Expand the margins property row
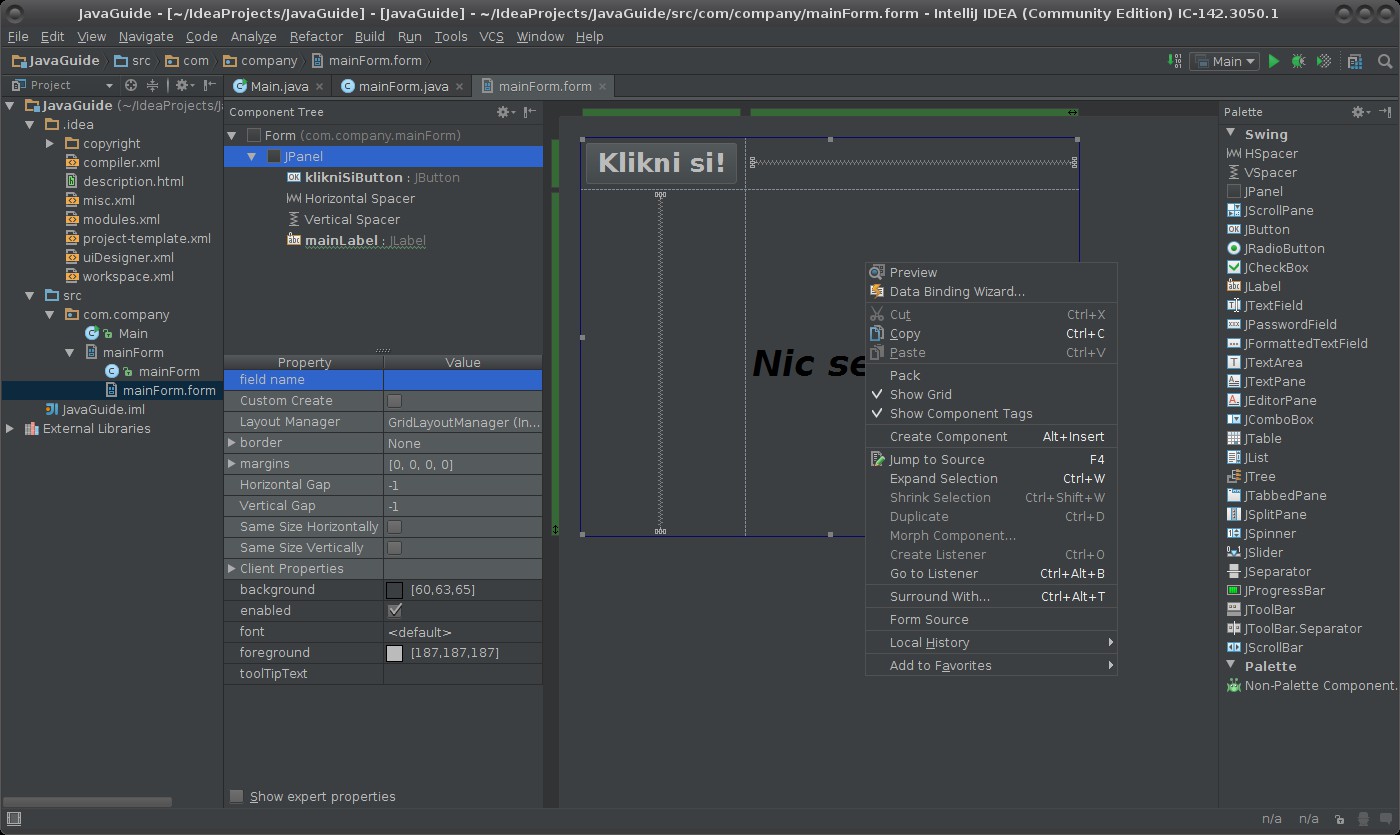 point(232,464)
